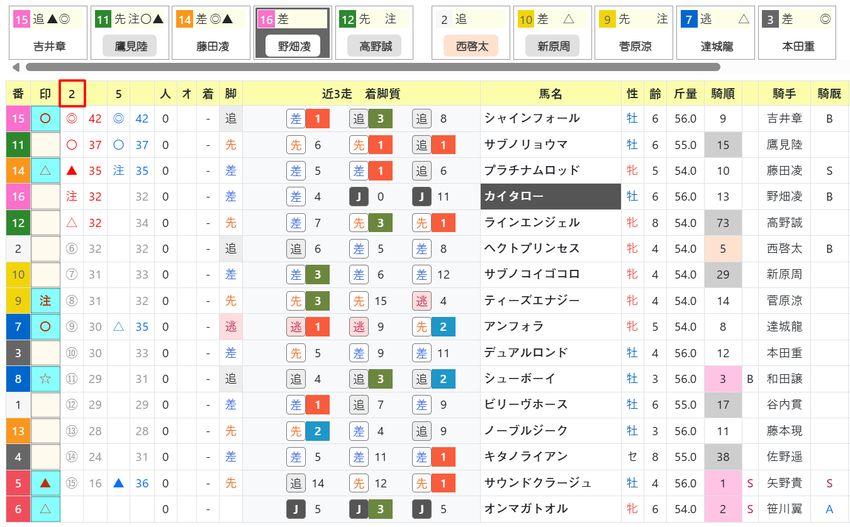Viewport: 850px width, 527px height.
Task: Select horse card 9 菅原涼
Action: 634,33
